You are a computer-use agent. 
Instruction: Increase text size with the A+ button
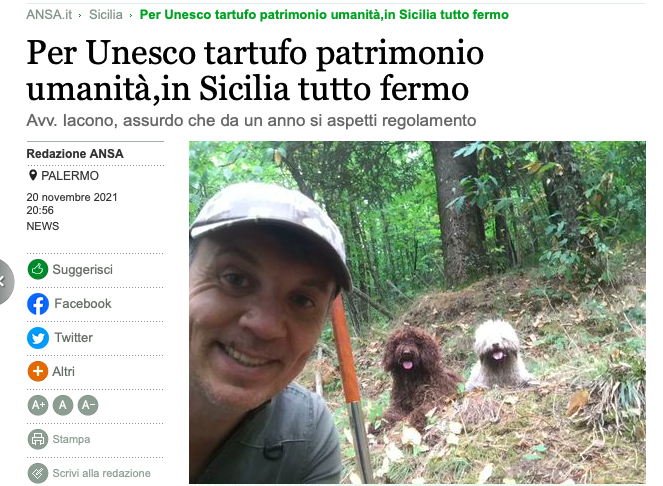[38, 405]
